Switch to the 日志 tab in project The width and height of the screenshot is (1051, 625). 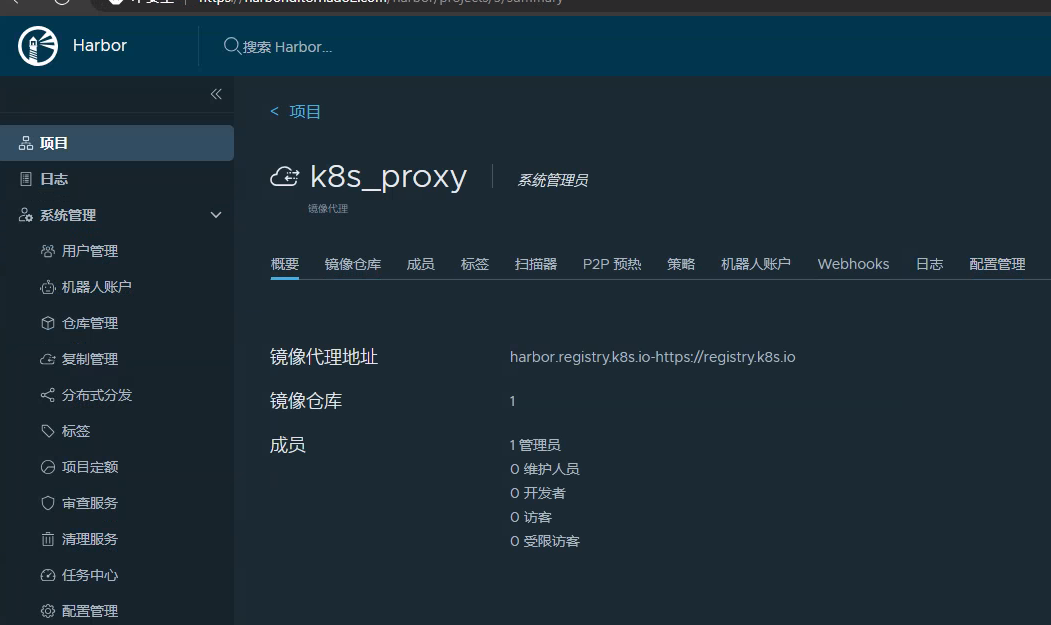pos(929,264)
